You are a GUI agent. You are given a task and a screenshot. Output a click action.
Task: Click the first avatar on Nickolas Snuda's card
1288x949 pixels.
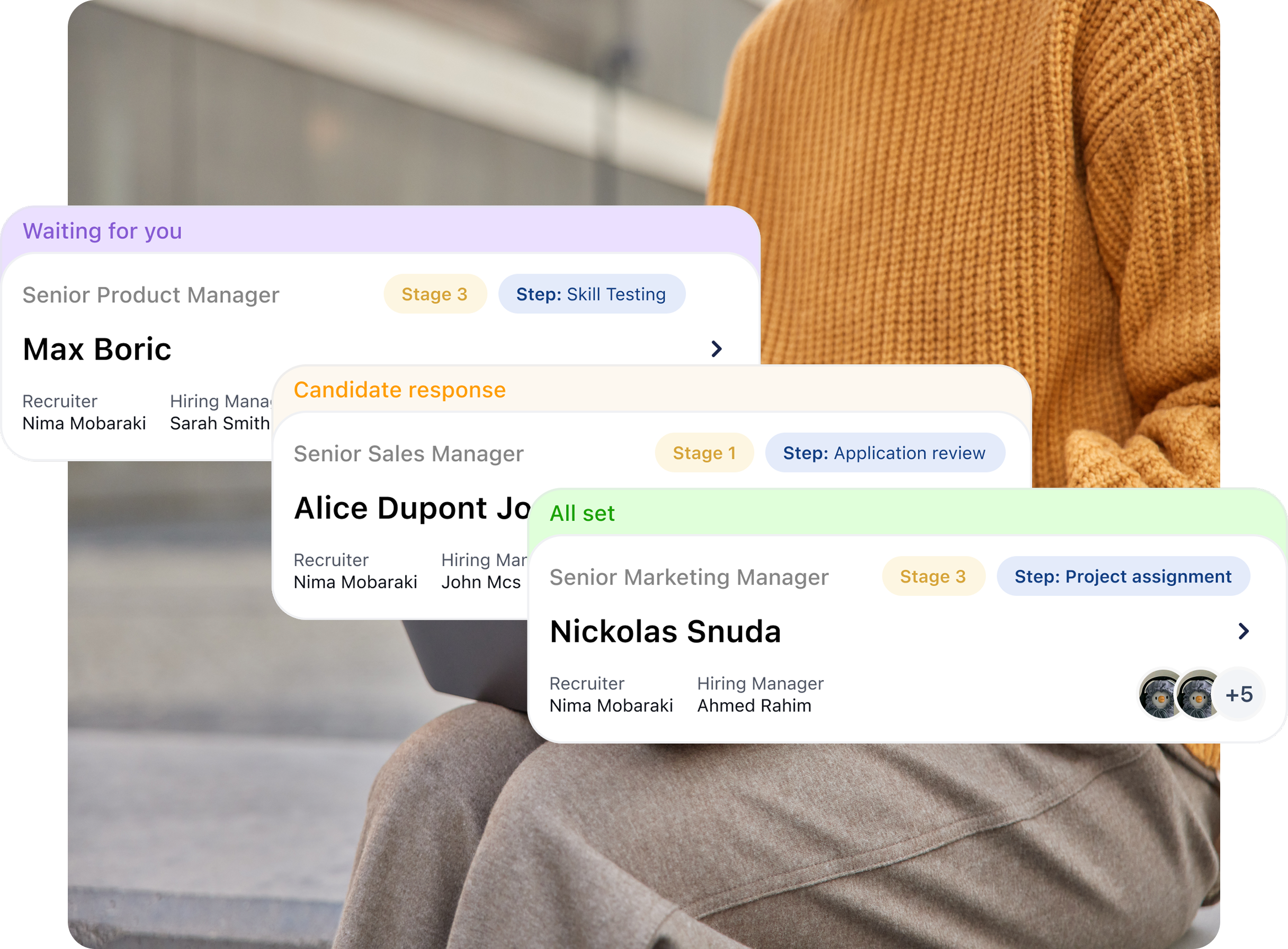(1160, 694)
